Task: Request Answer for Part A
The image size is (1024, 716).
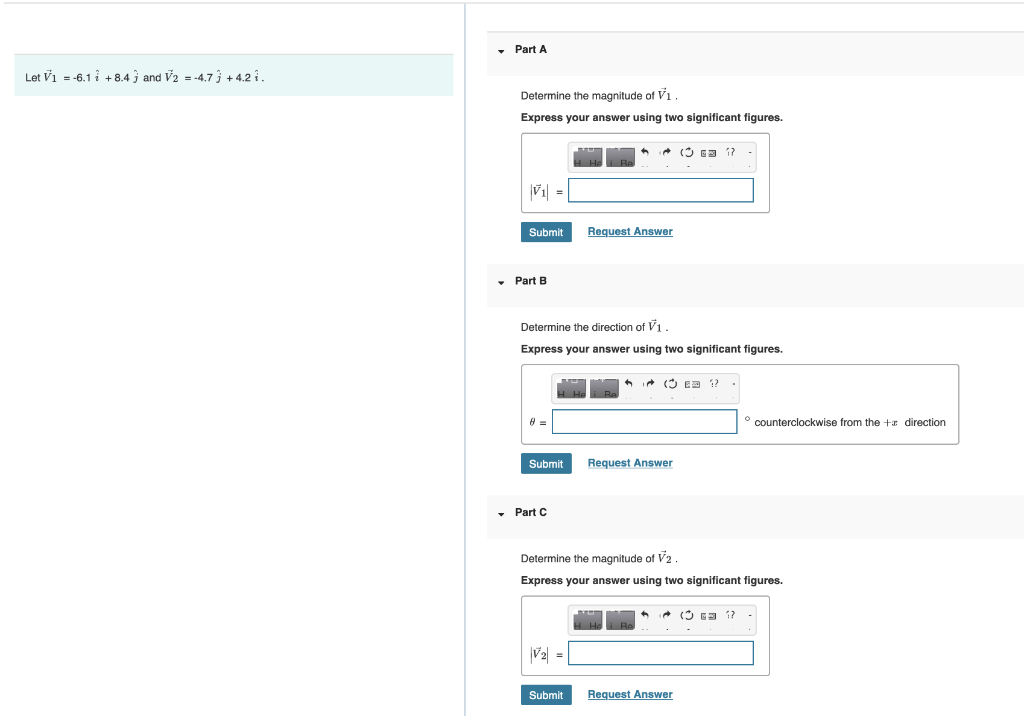Action: pos(630,231)
